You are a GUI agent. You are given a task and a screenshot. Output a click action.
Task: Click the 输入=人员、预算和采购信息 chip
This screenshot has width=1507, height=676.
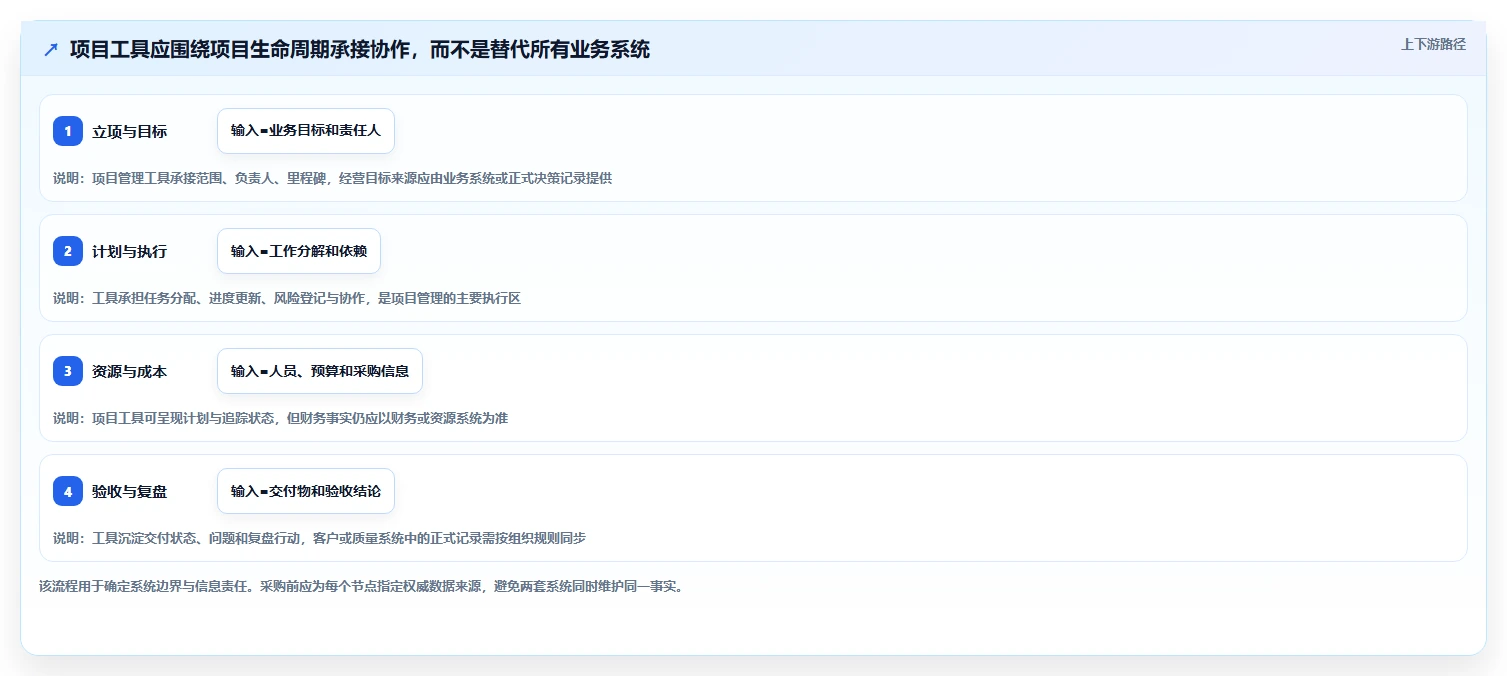coord(320,371)
